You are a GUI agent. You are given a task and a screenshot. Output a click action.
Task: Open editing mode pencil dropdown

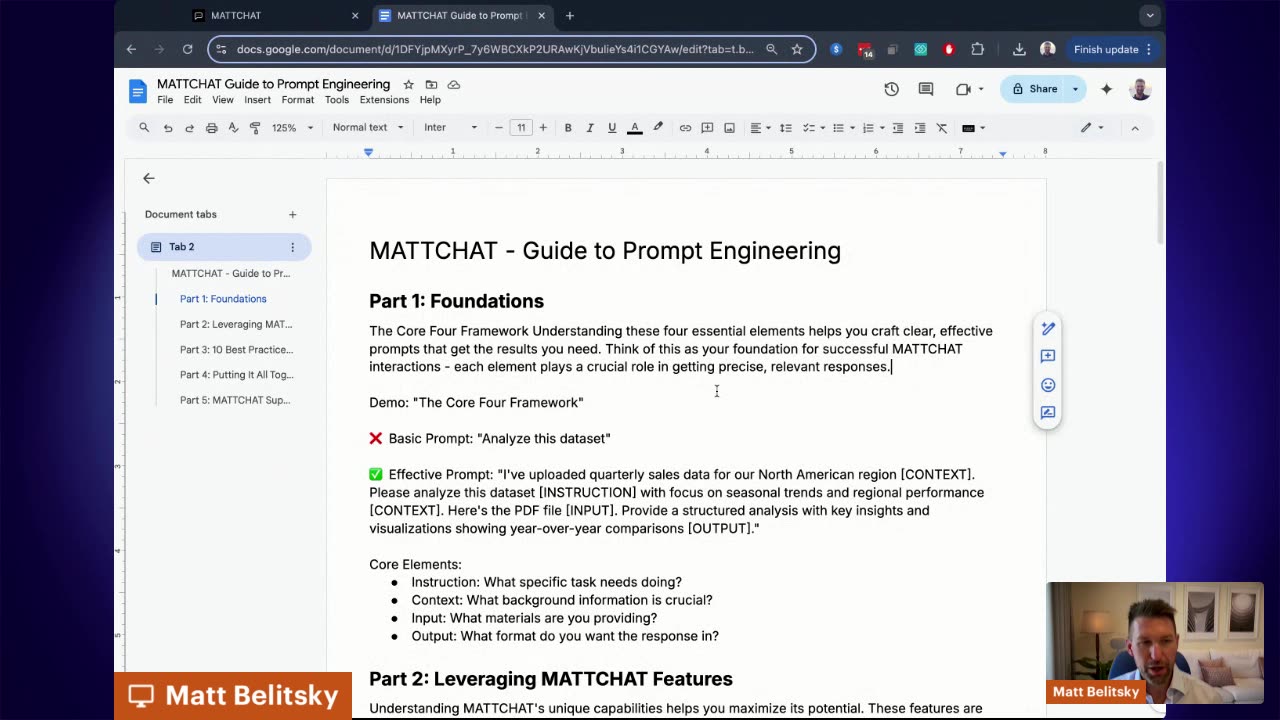tap(1091, 128)
